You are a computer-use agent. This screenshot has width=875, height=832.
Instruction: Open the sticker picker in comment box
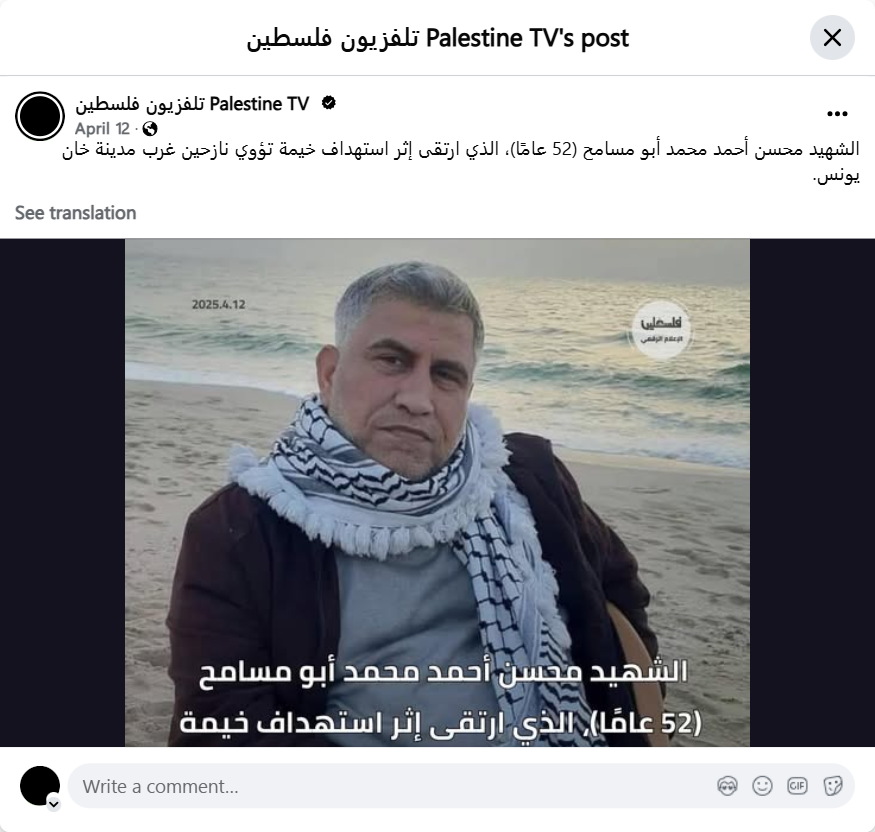pos(833,786)
